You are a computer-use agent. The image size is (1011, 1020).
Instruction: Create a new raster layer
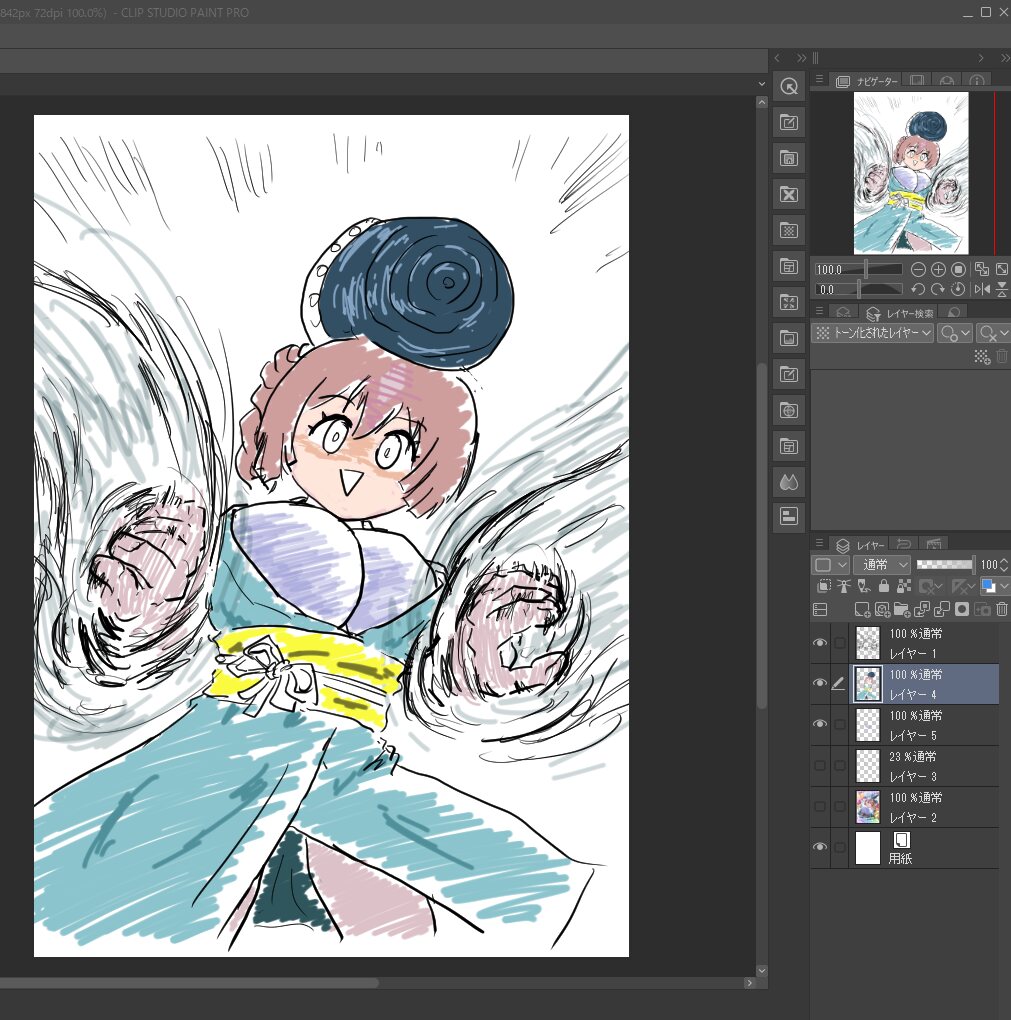[861, 609]
